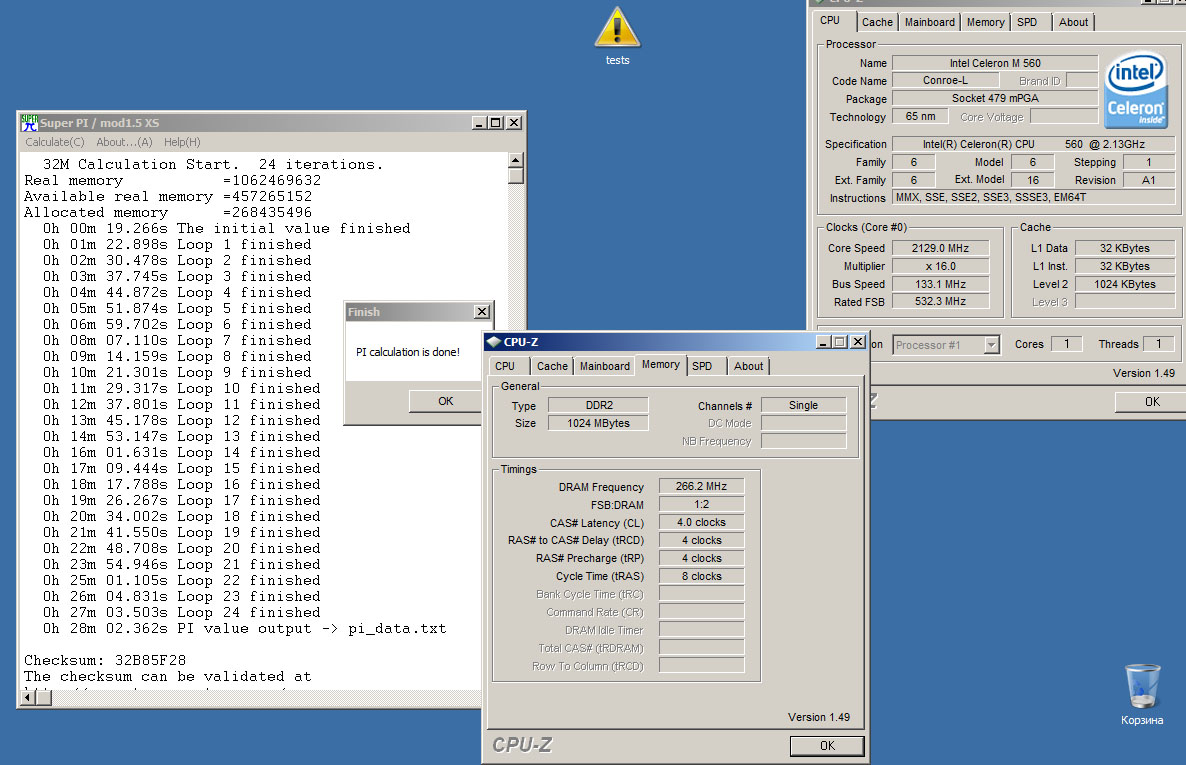This screenshot has height=765, width=1186.
Task: Select CPU tab in background CPU-Z window
Action: pyautogui.click(x=830, y=20)
